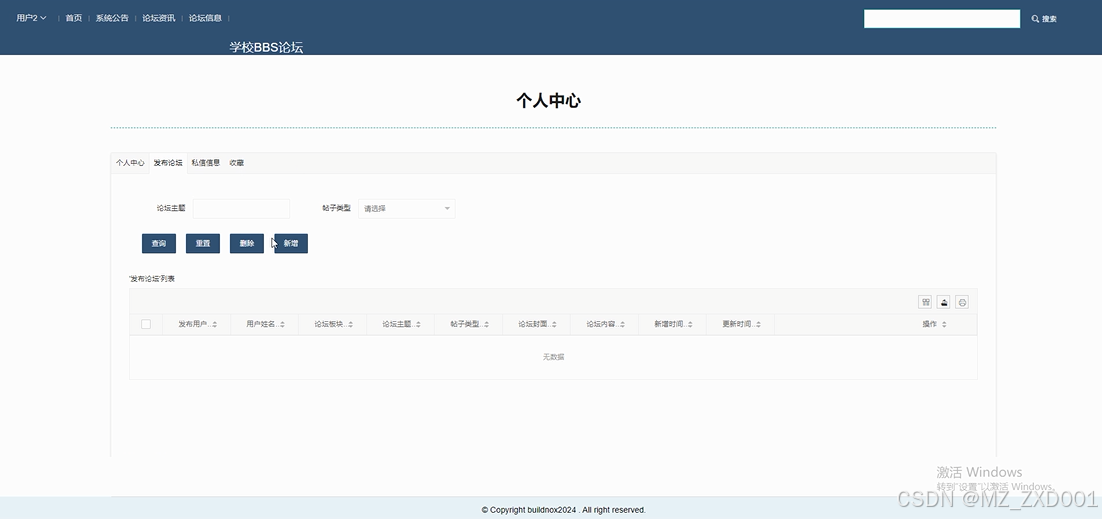Image resolution: width=1102 pixels, height=519 pixels.
Task: Click the 删除 button
Action: click(x=247, y=243)
